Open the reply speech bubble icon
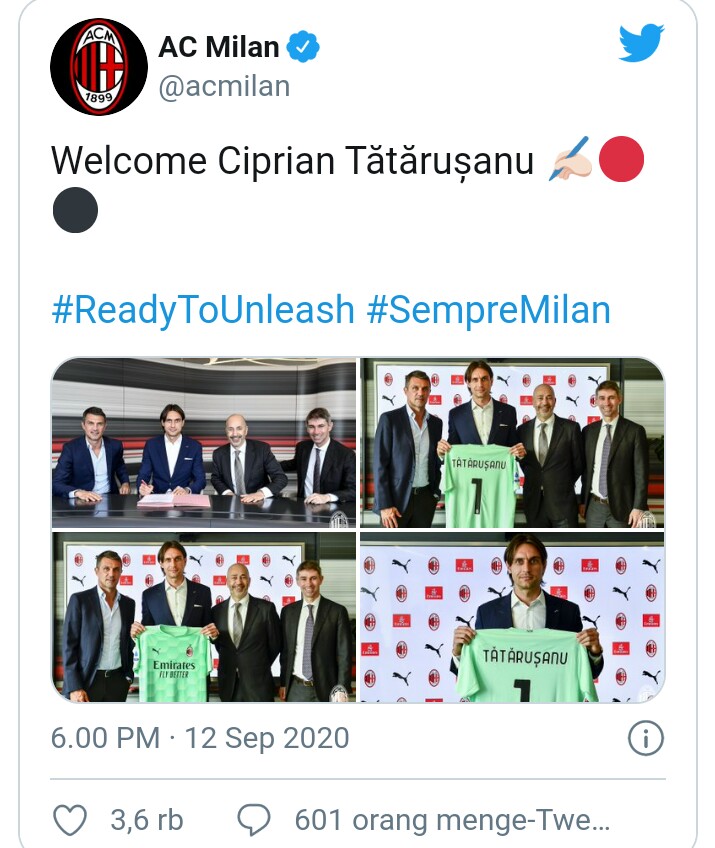Image resolution: width=715 pixels, height=848 pixels. (254, 820)
